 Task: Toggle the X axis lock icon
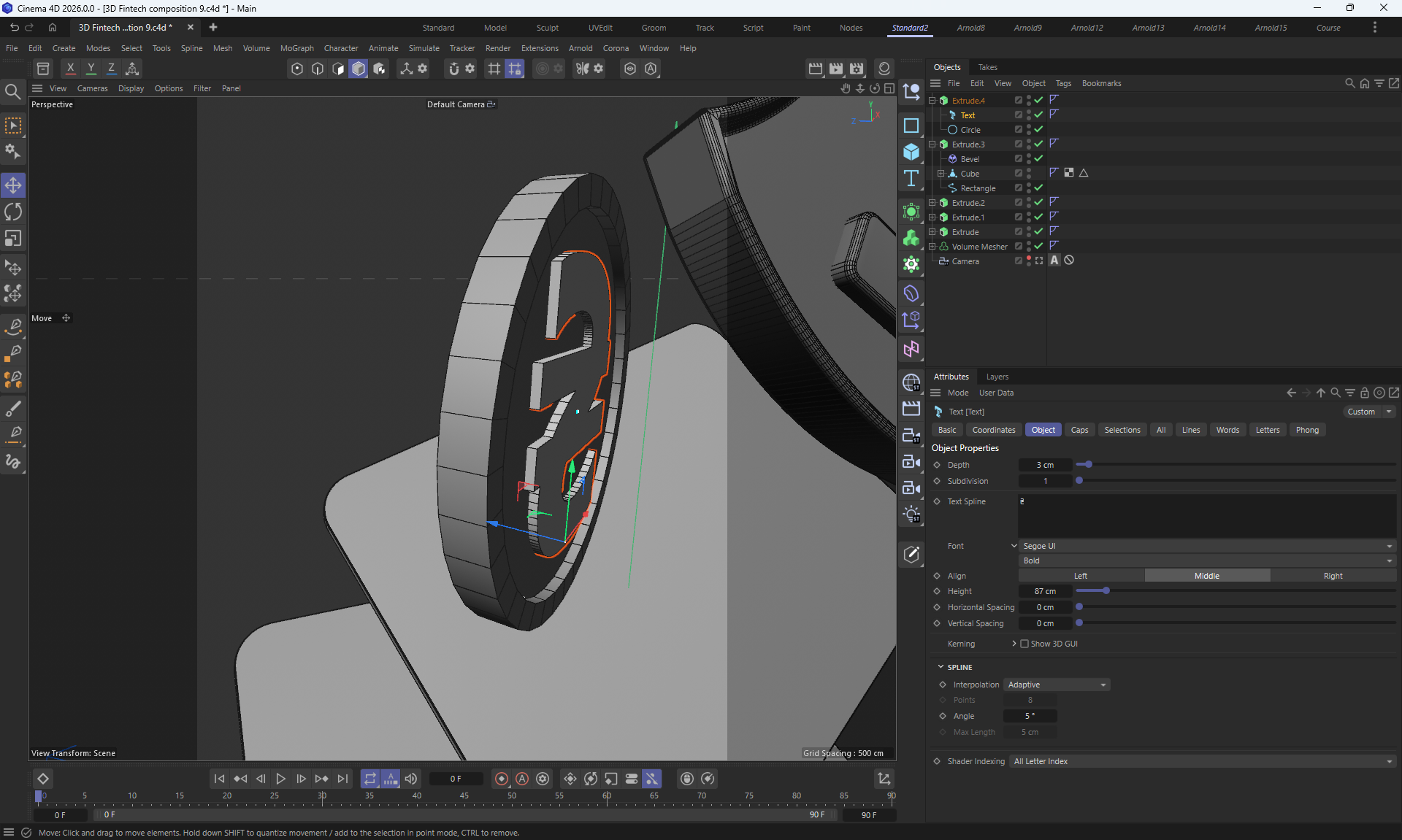click(x=70, y=69)
